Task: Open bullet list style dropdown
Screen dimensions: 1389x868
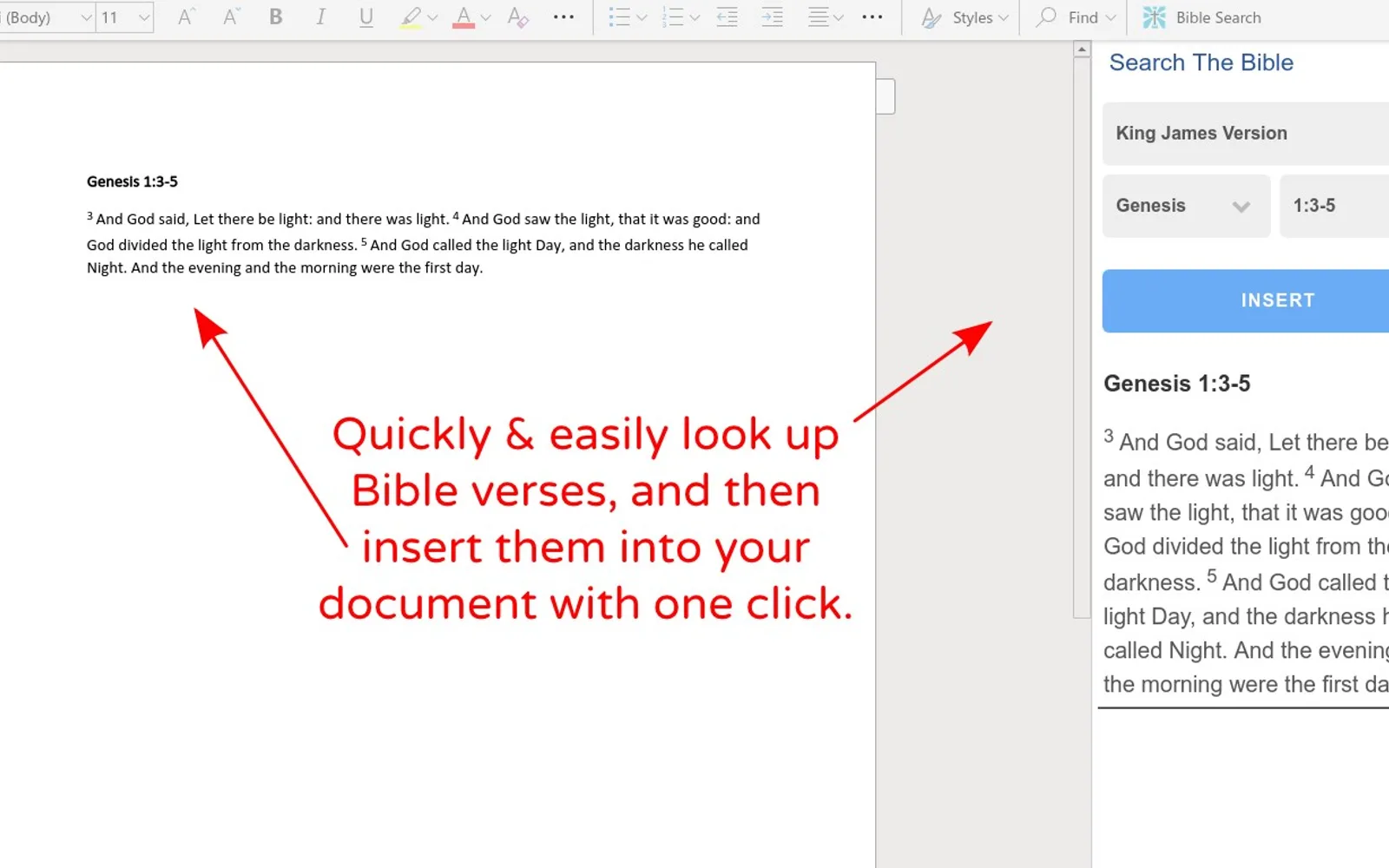Action: point(642,17)
